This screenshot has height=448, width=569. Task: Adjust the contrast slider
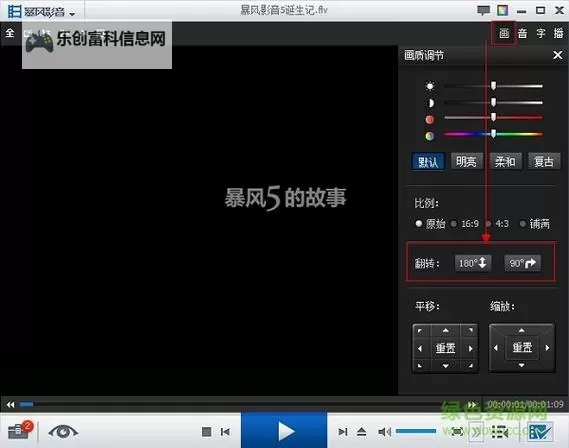[494, 103]
